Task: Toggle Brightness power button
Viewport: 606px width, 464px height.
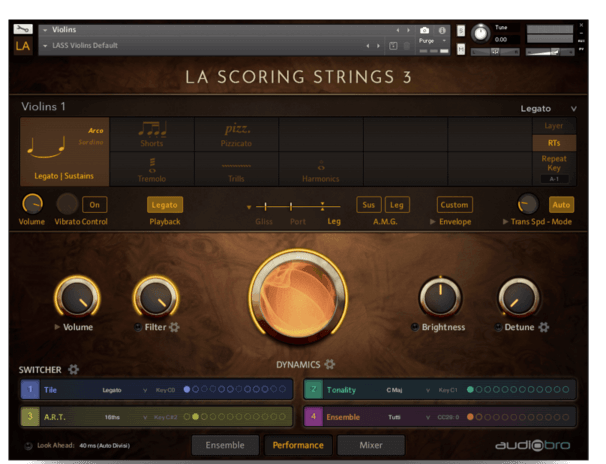Action: 415,327
